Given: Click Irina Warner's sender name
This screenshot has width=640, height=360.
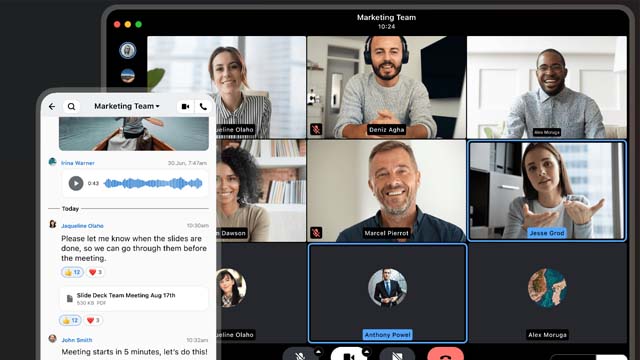Looking at the screenshot, I should tap(78, 163).
